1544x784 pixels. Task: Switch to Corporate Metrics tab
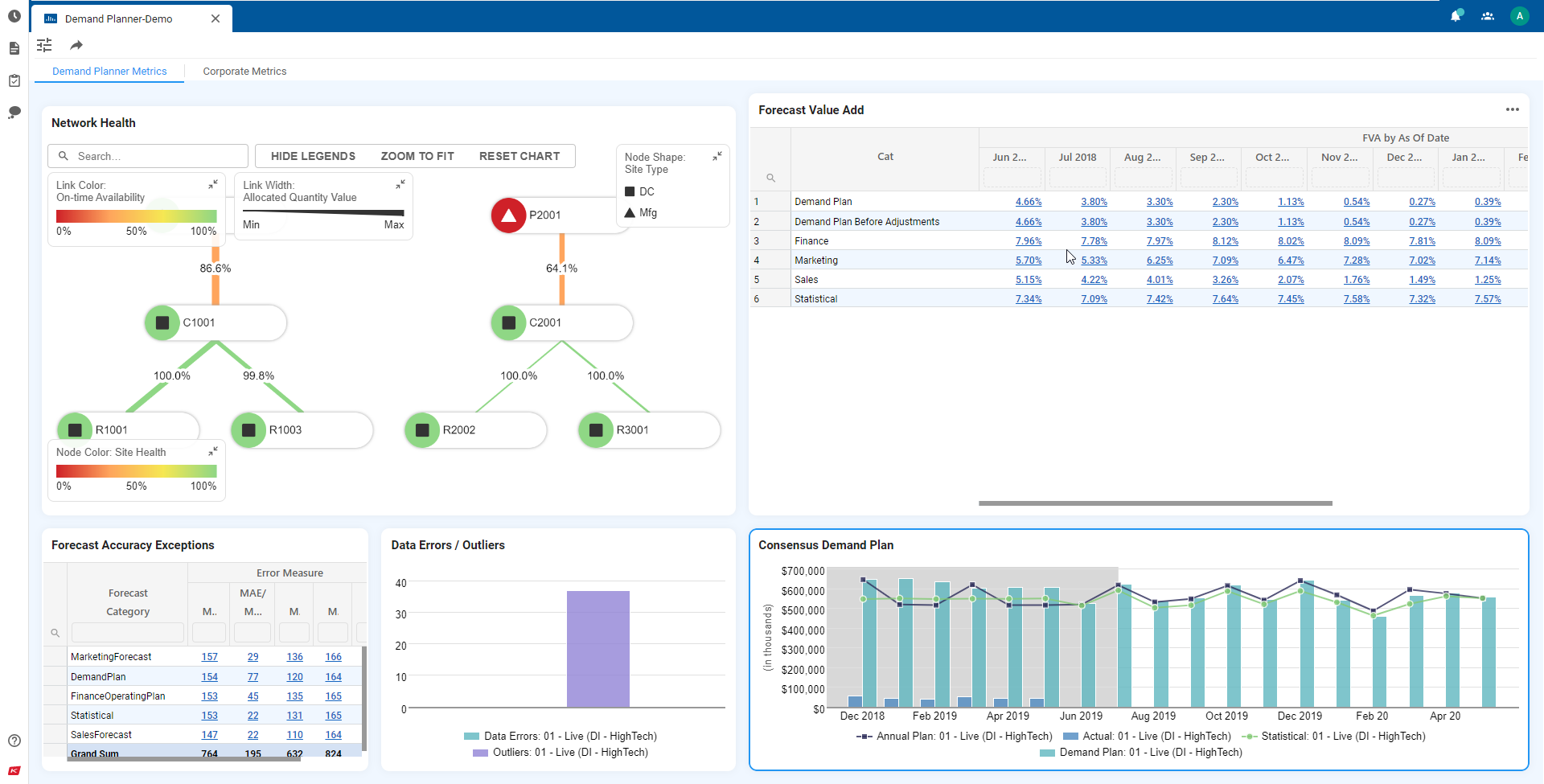244,72
